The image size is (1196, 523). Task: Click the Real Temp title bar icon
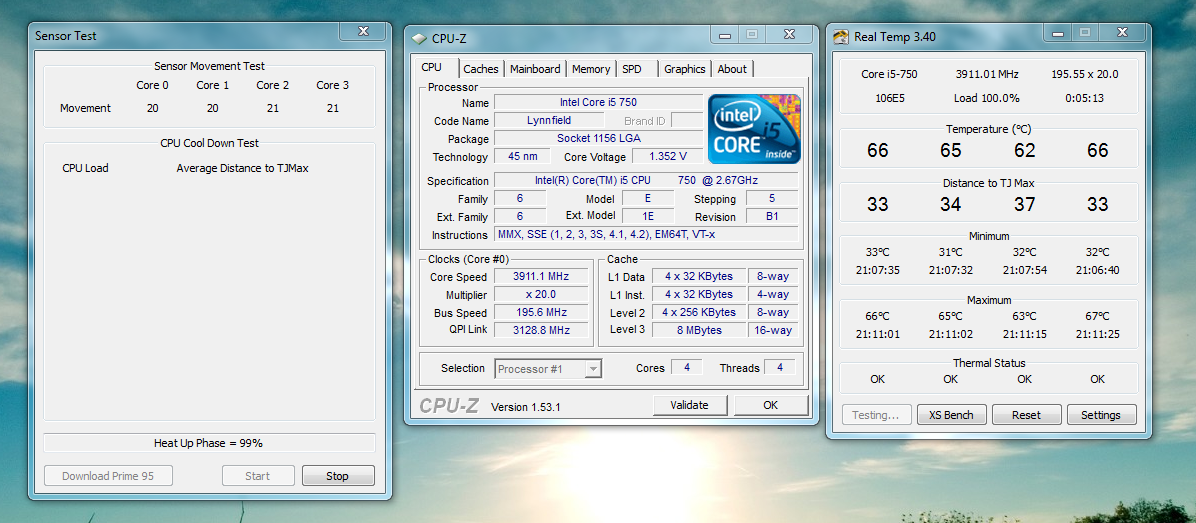tap(841, 37)
